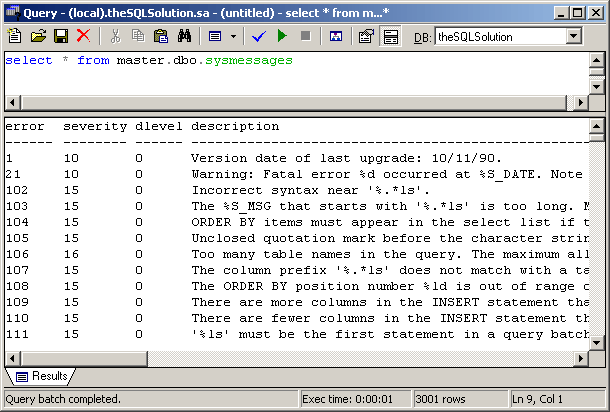Click the results pane scroll up arrow
Image resolution: width=610 pixels, height=412 pixels.
tap(596, 126)
